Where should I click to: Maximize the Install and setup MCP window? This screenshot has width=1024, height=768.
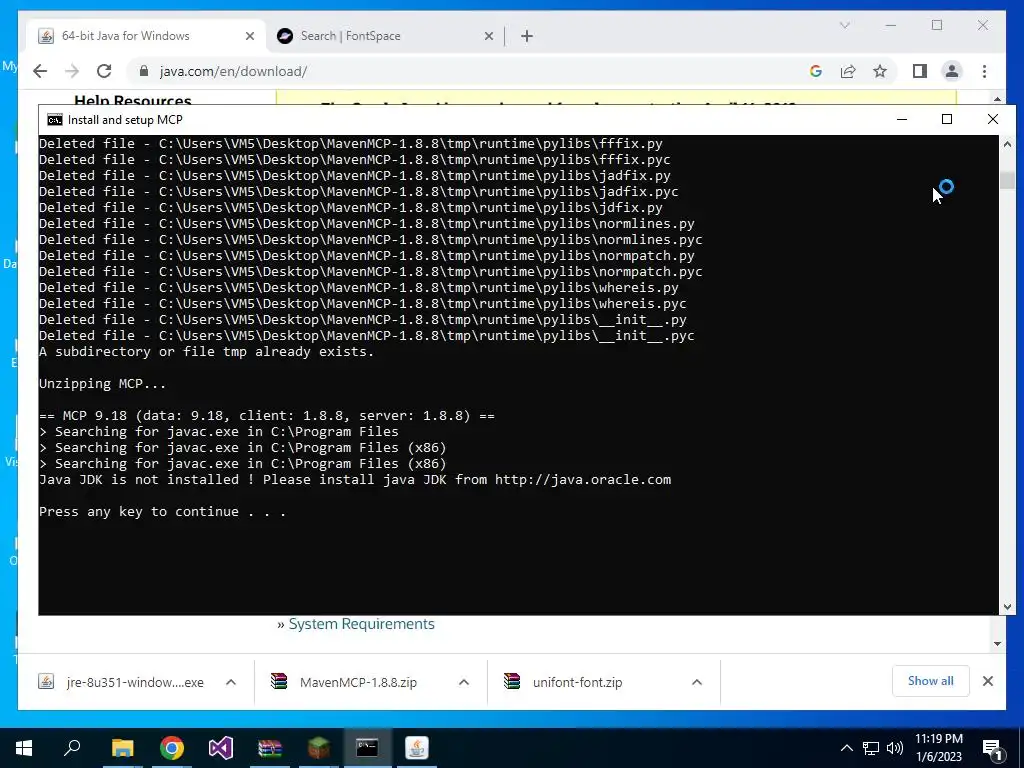click(x=947, y=119)
